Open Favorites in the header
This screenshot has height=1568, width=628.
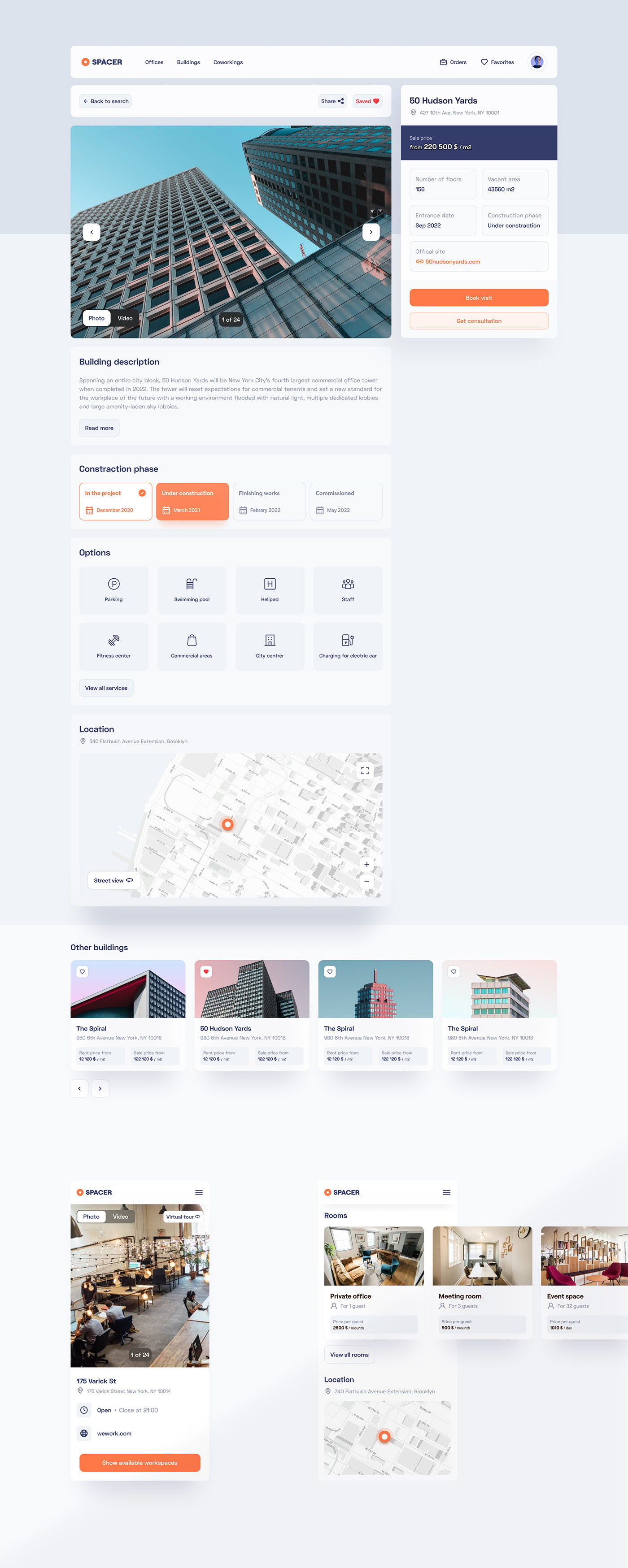tap(497, 62)
